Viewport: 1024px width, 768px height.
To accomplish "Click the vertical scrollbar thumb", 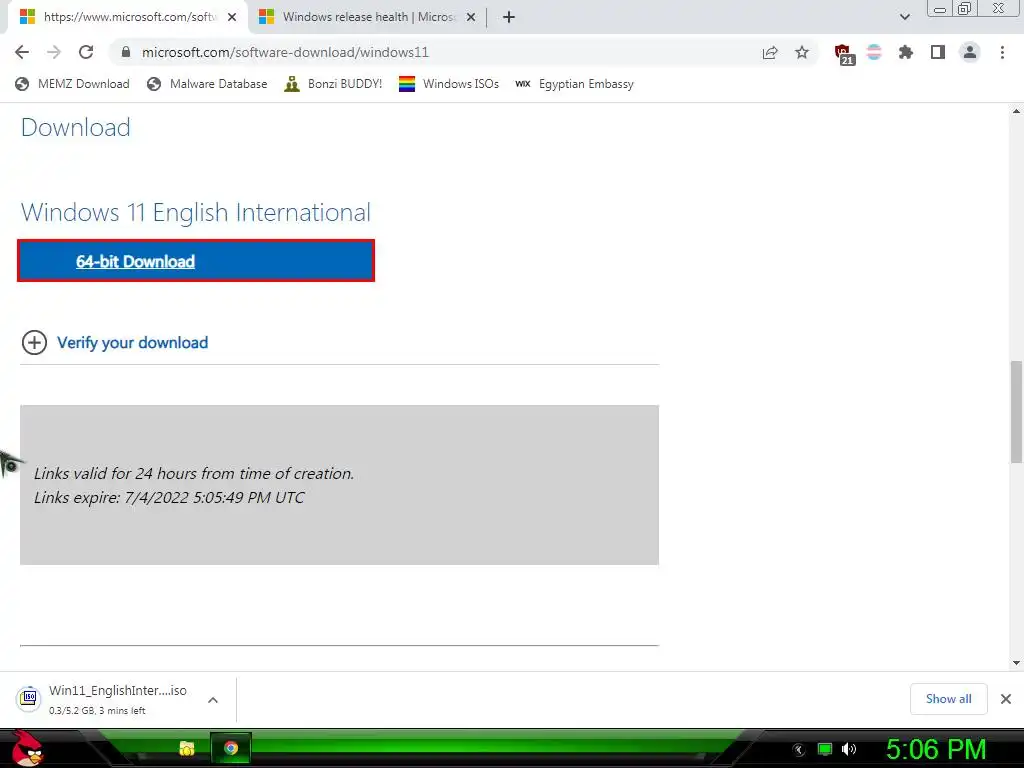I will 1017,411.
